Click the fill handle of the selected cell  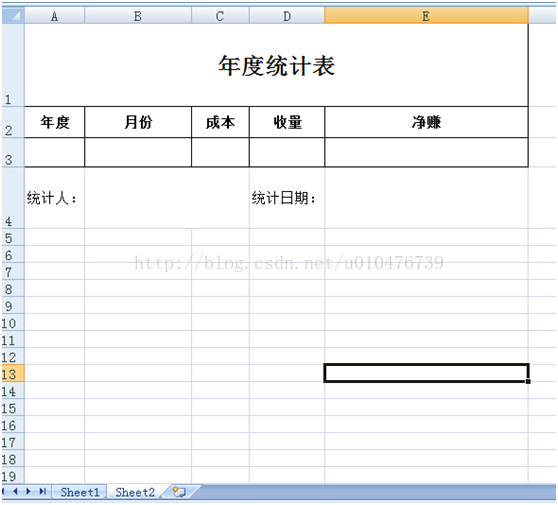point(528,382)
